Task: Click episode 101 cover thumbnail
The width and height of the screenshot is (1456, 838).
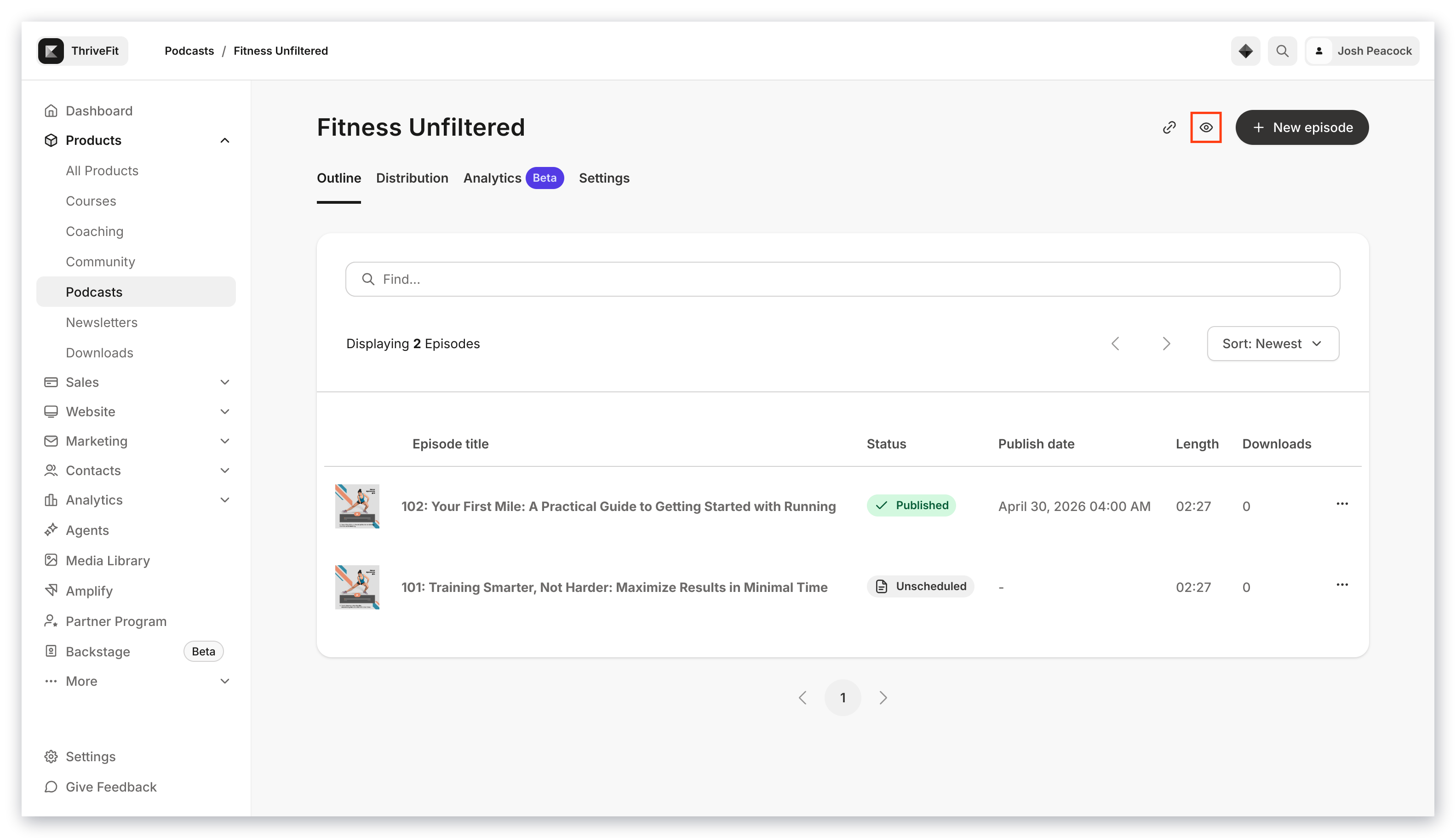Action: pos(357,587)
